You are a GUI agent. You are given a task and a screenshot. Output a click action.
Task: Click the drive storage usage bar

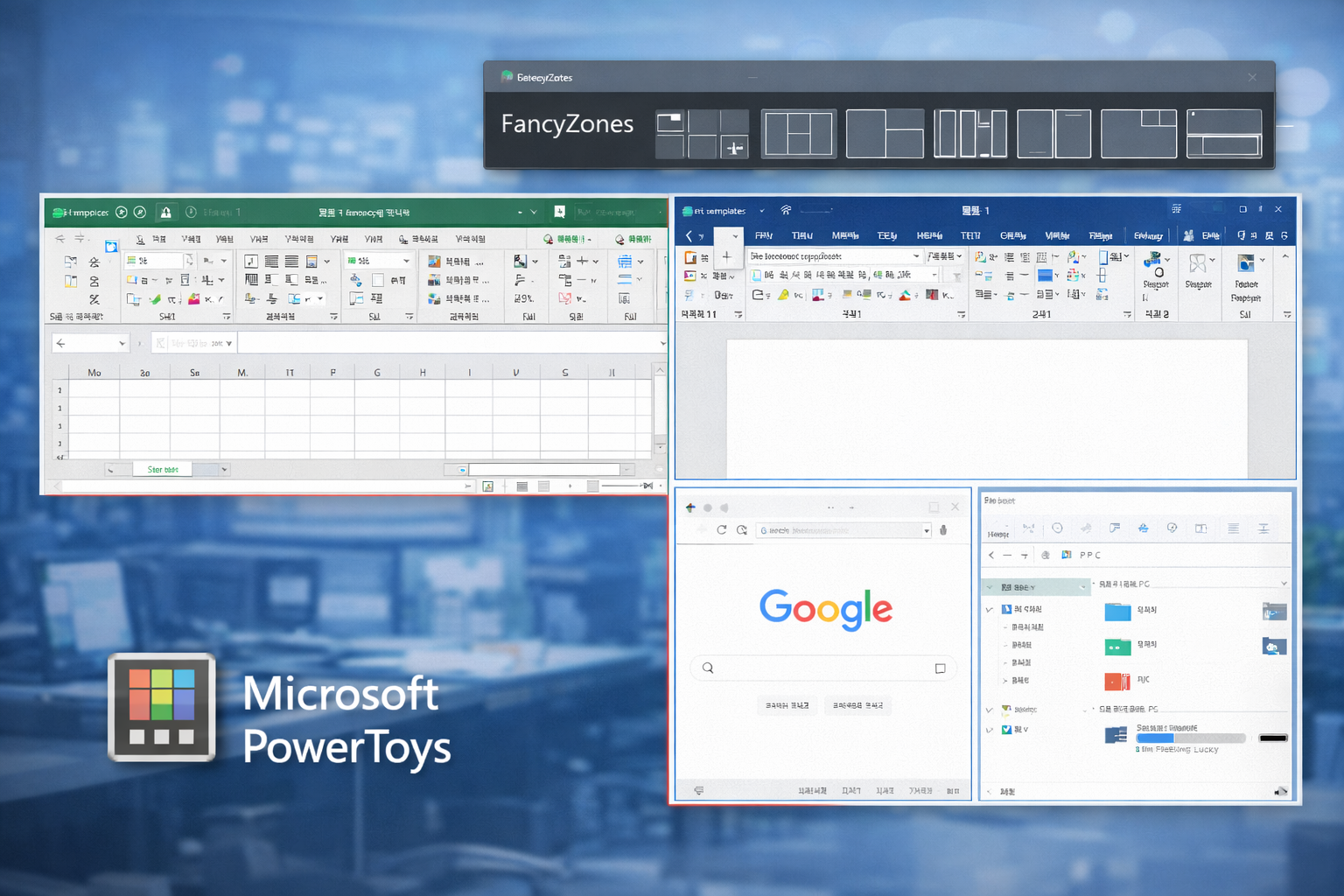[x=1190, y=738]
